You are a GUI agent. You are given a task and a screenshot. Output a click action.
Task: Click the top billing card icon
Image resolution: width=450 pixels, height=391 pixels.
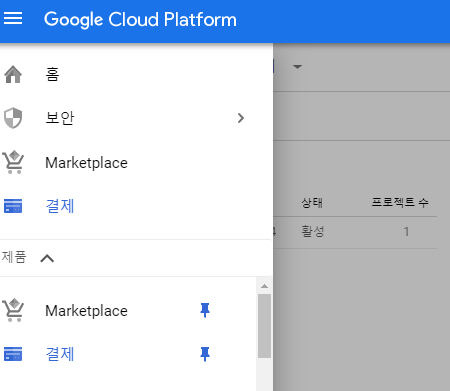[x=13, y=206]
